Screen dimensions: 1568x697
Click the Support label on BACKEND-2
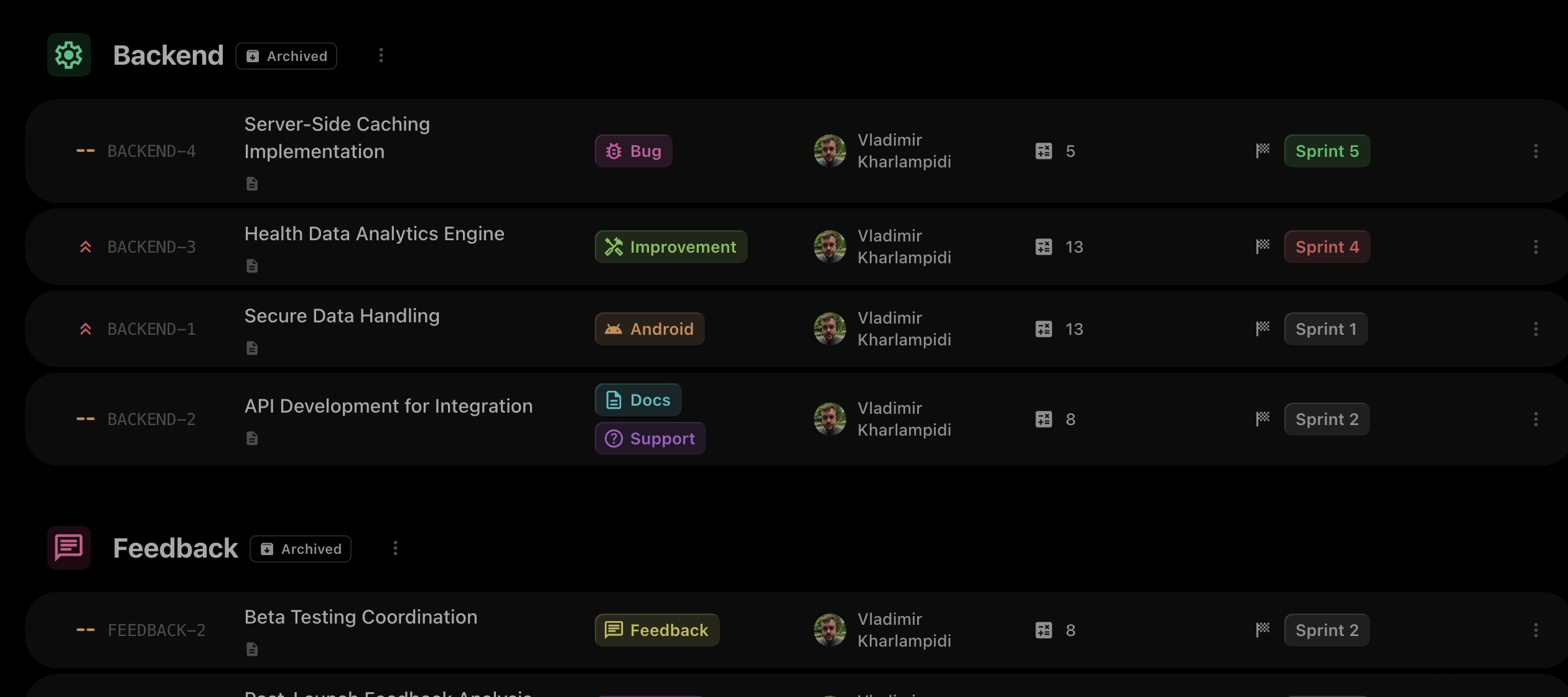[x=650, y=439]
